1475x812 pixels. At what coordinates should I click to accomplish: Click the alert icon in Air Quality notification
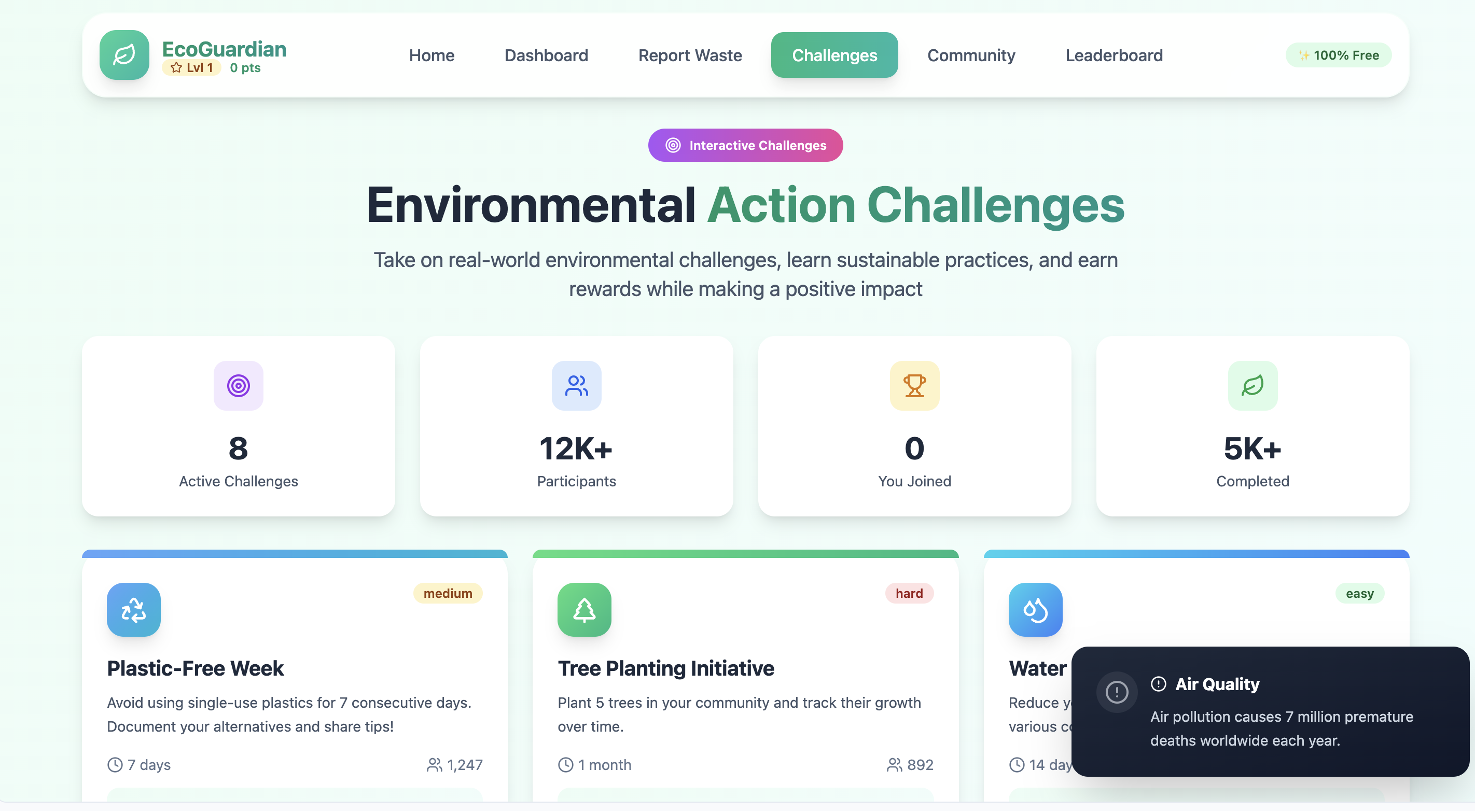[x=1117, y=692]
